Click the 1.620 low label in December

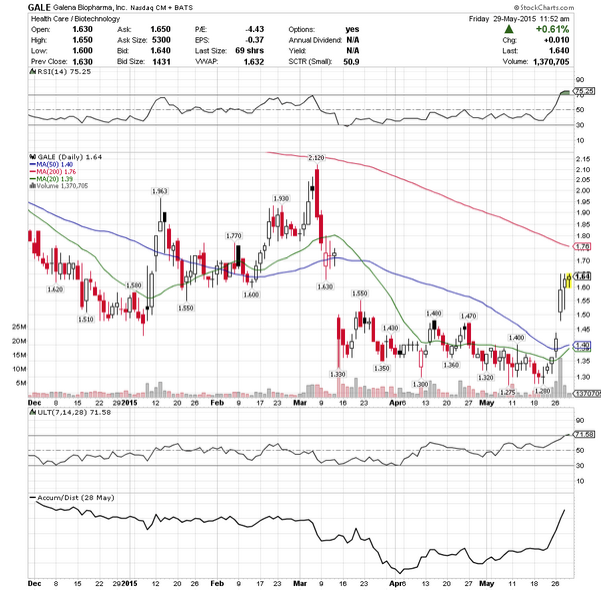(x=55, y=289)
